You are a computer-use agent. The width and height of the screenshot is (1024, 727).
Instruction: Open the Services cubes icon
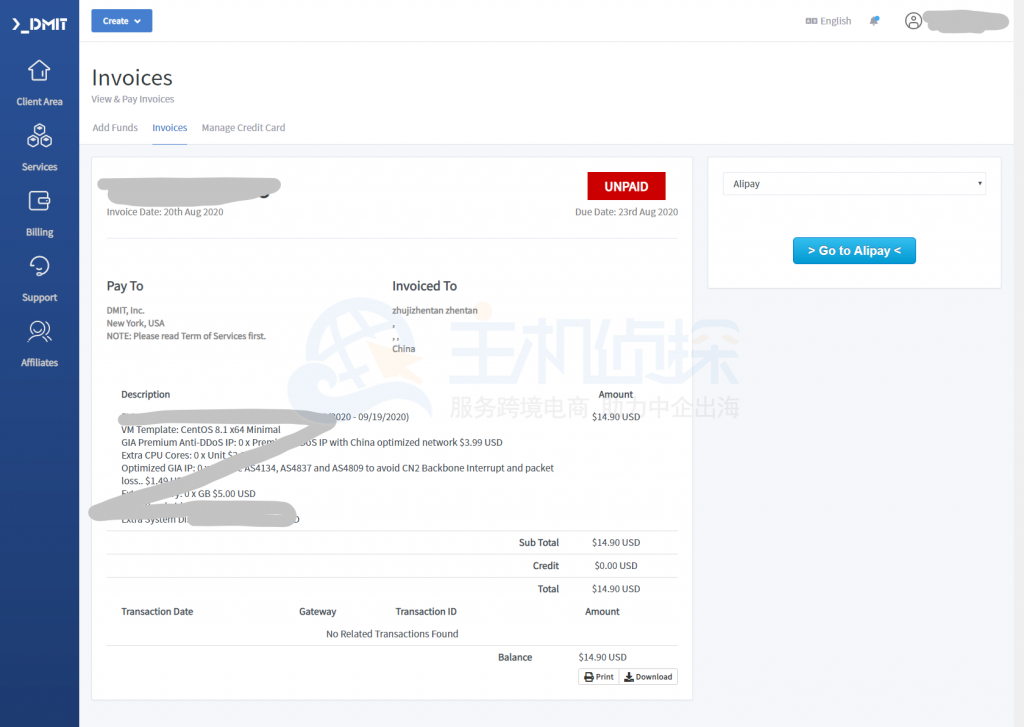39,135
